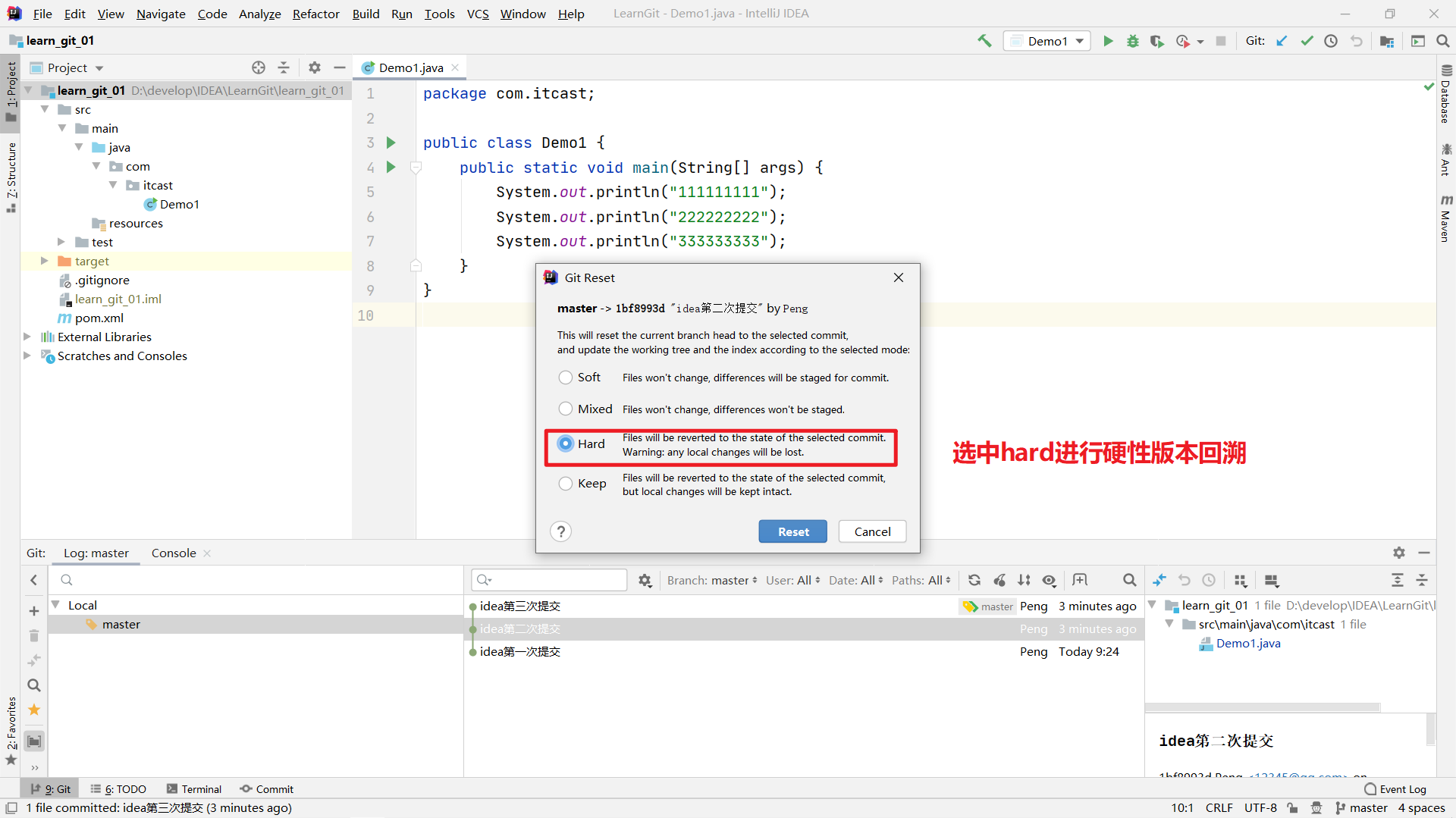The height and width of the screenshot is (818, 1456).
Task: Open the TODO tool window
Action: (118, 789)
